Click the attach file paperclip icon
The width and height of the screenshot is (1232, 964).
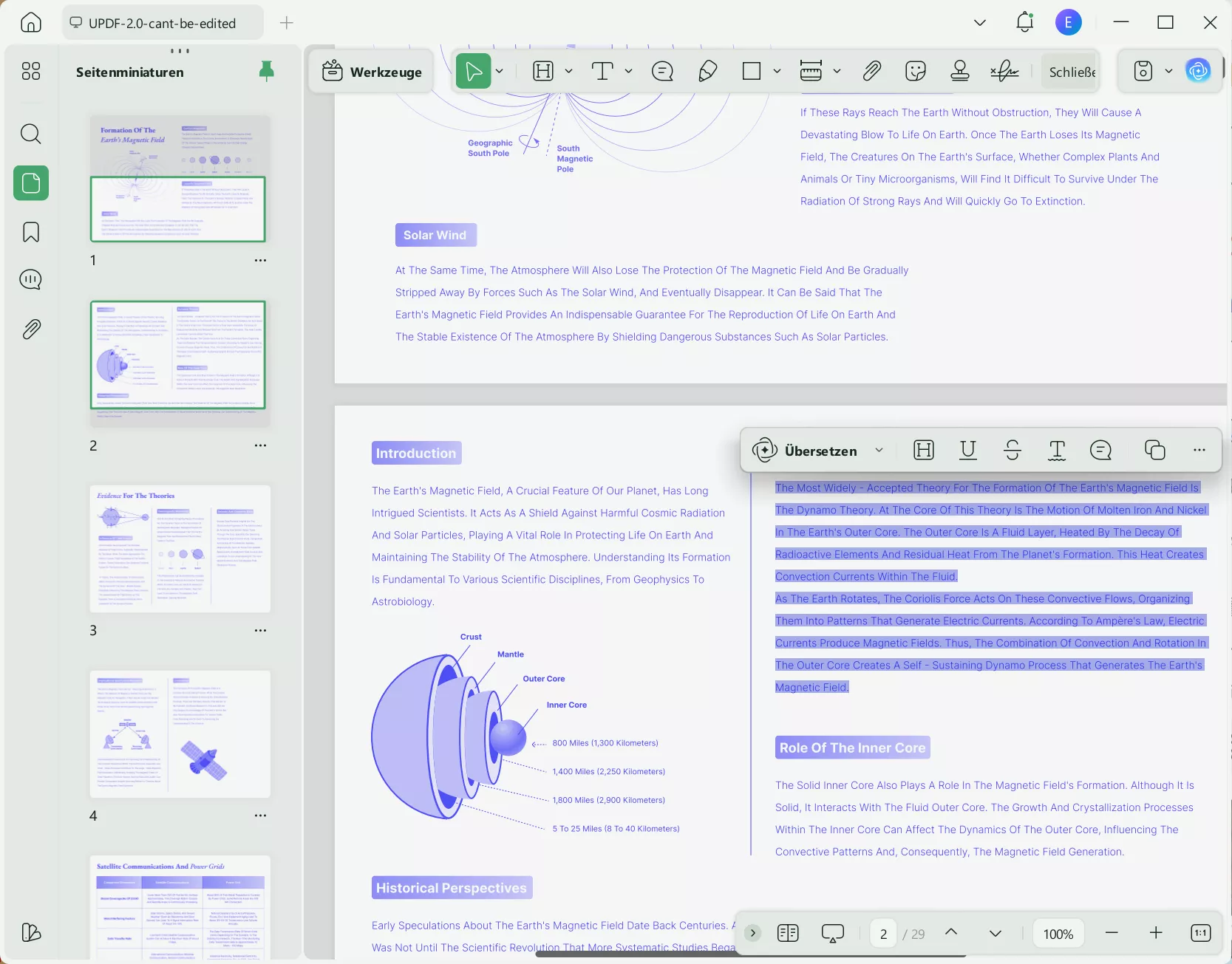pyautogui.click(x=871, y=72)
